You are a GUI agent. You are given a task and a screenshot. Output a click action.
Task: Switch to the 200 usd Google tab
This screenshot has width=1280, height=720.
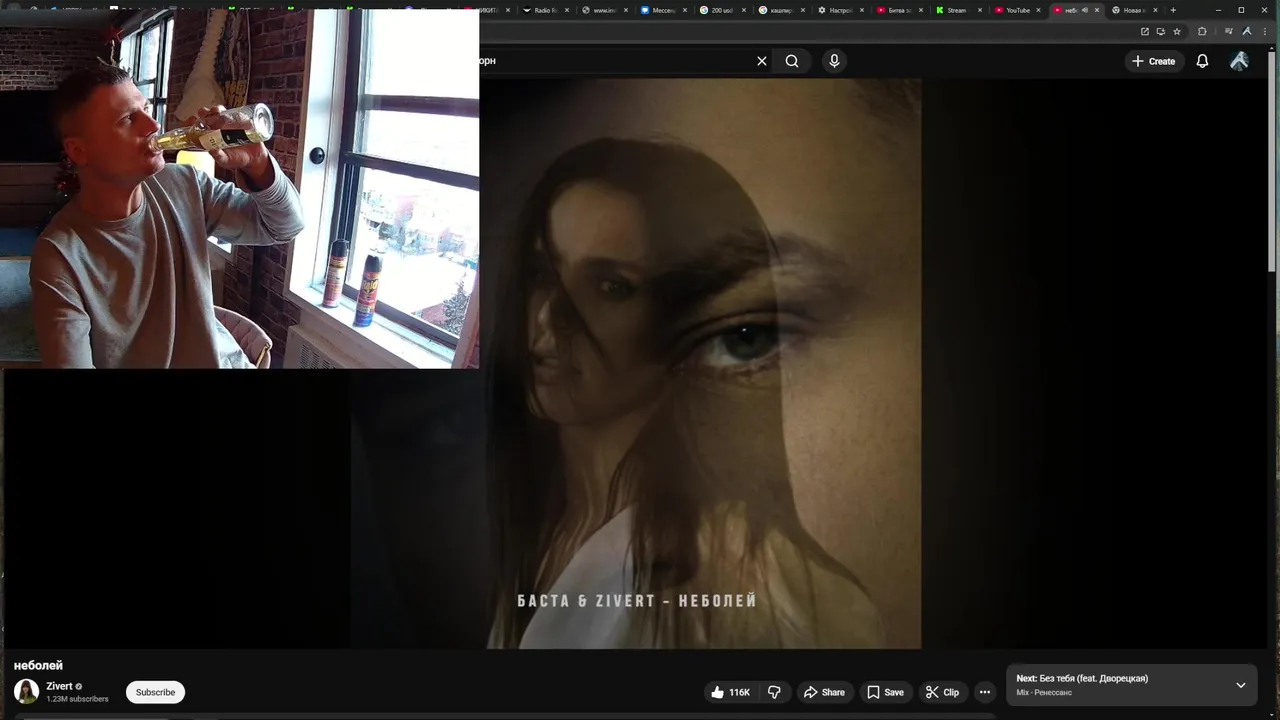[x=722, y=10]
